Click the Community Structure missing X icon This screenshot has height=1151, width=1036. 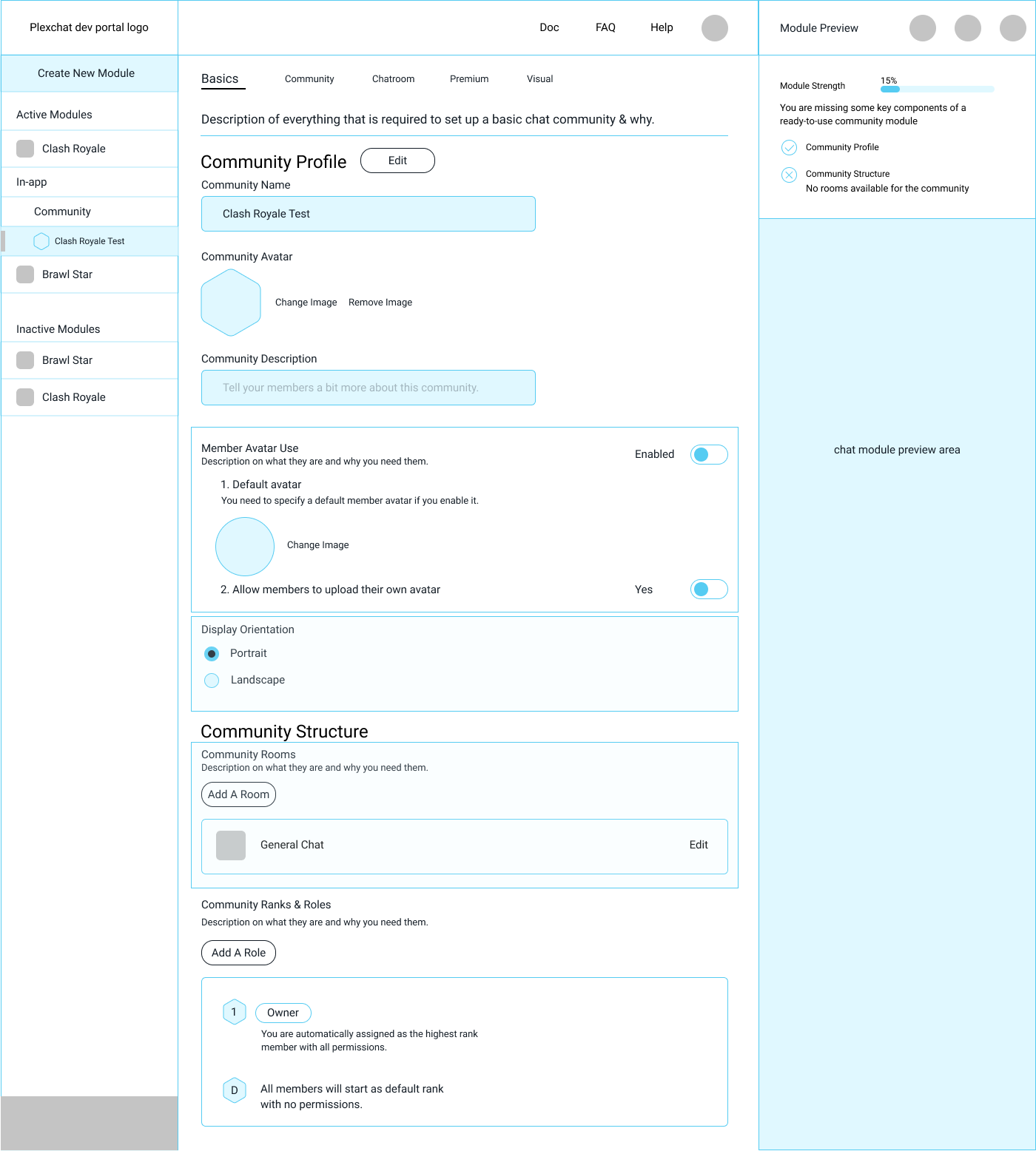click(790, 175)
